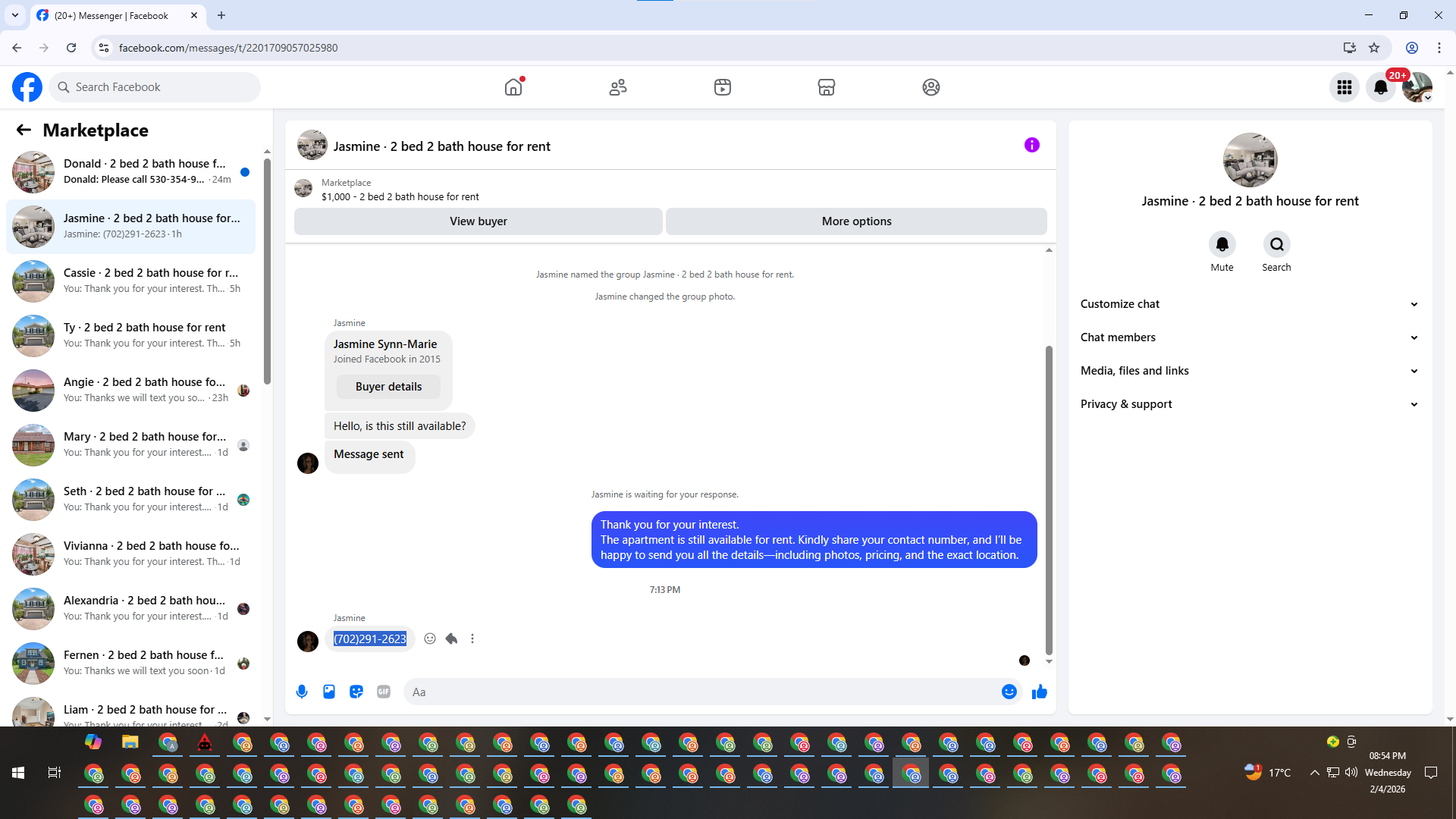
Task: Open the sticker picker icon
Action: (x=356, y=692)
